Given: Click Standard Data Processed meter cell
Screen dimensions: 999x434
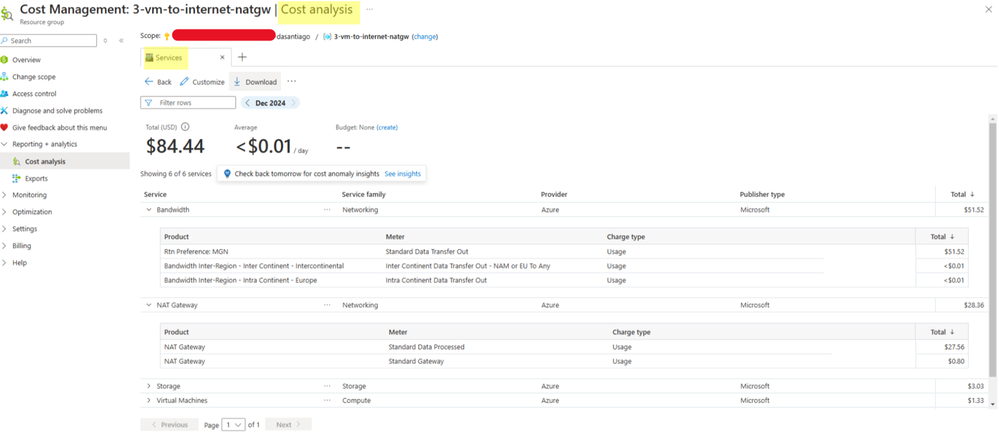Looking at the screenshot, I should [x=426, y=347].
